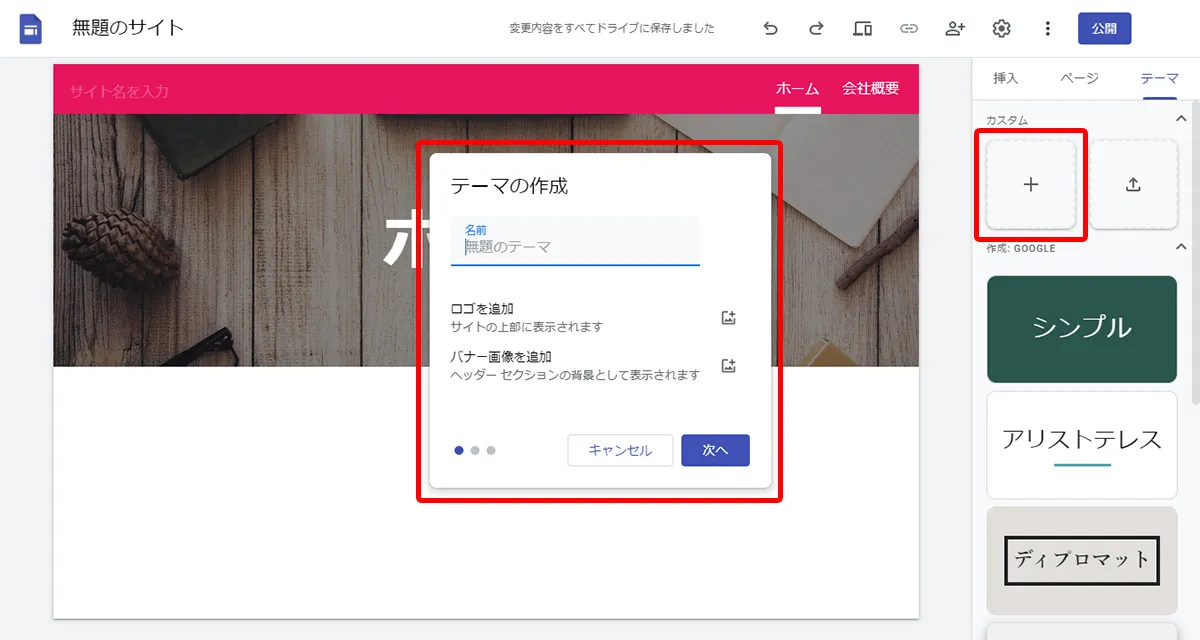Click the Redo icon in the toolbar
Screen dimensions: 1200x640
[x=816, y=28]
